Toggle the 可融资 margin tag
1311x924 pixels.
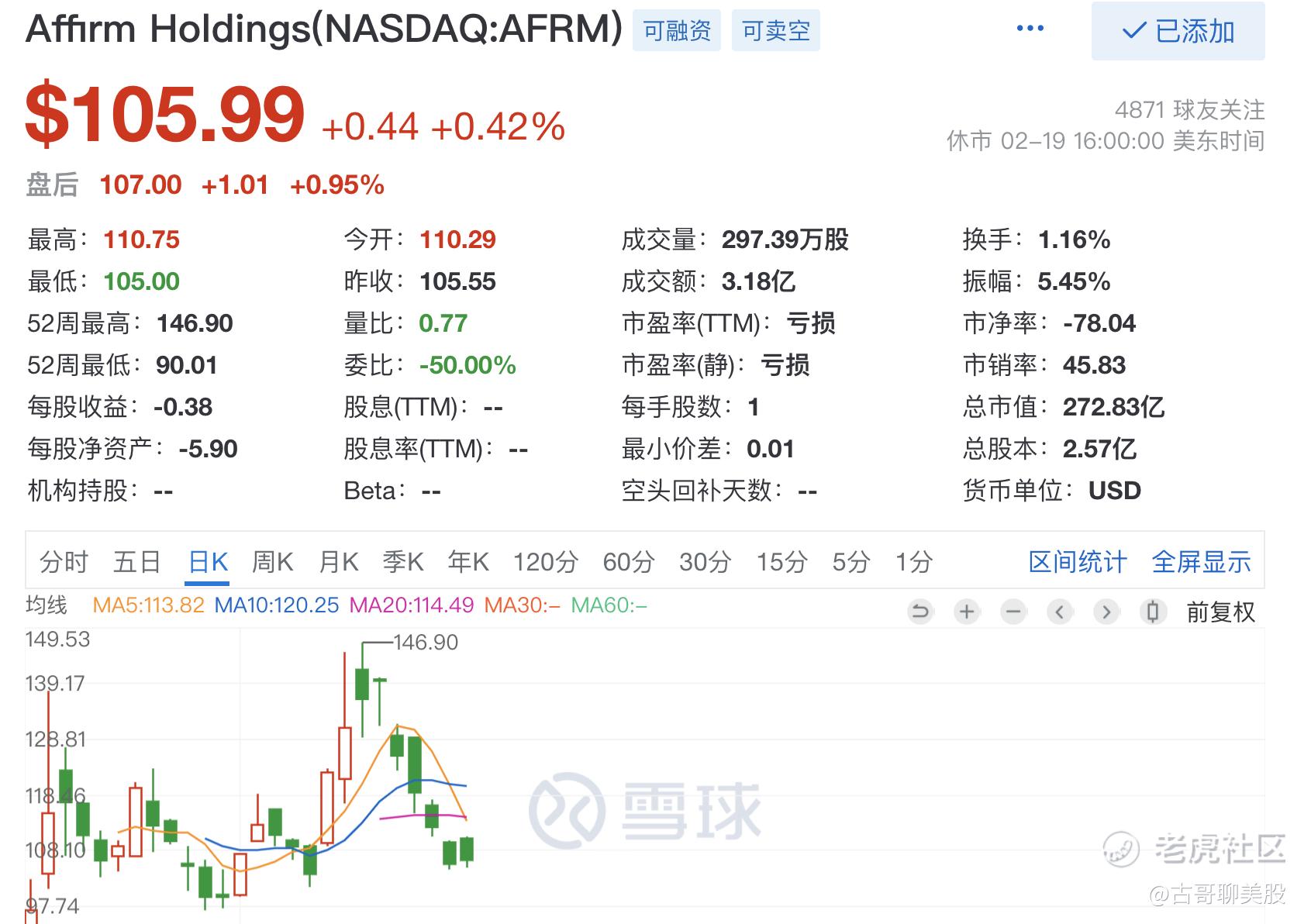676,31
